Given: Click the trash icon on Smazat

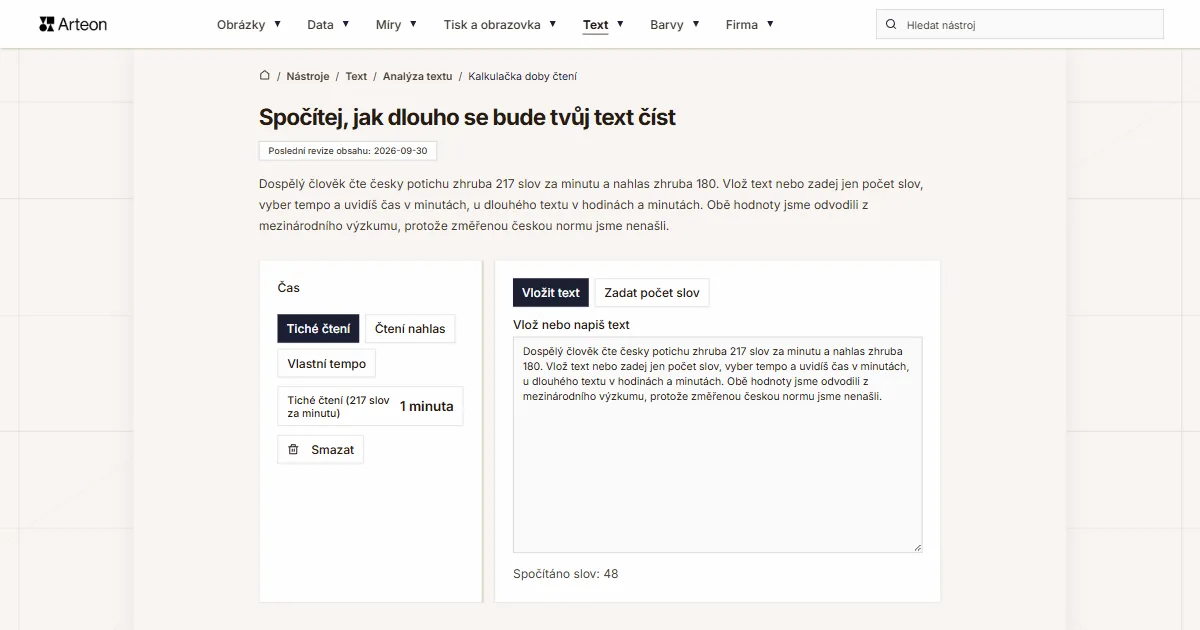Looking at the screenshot, I should (x=293, y=450).
